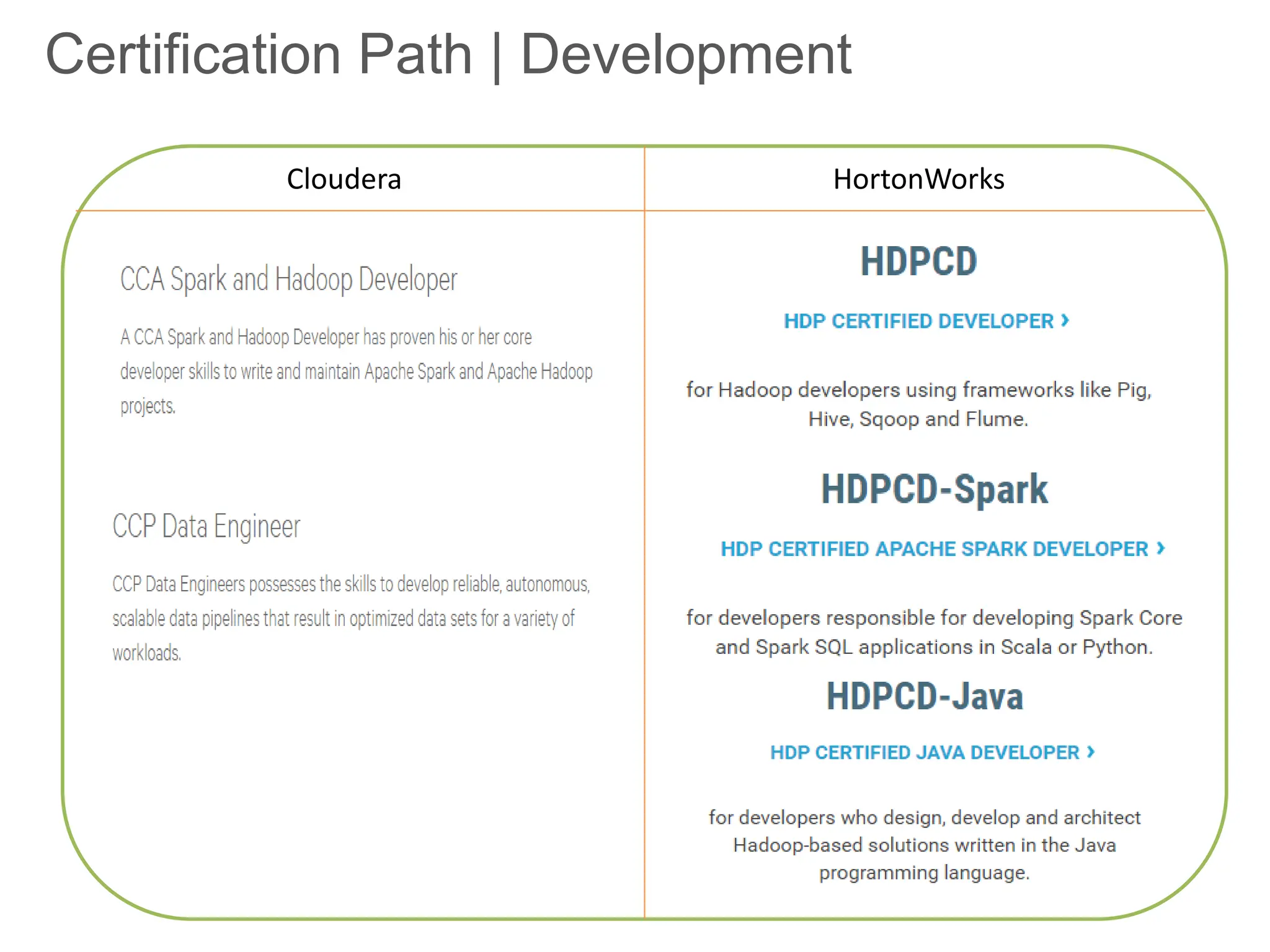Open the HDP Certified Apache Spark Developer link
This screenshot has height=952, width=1270.
(x=943, y=549)
